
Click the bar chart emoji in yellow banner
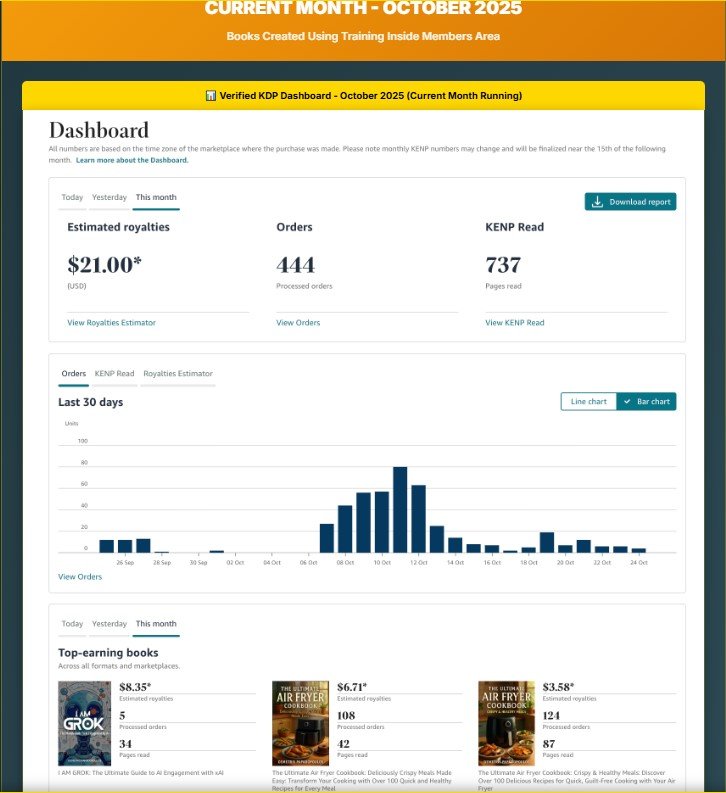(211, 96)
